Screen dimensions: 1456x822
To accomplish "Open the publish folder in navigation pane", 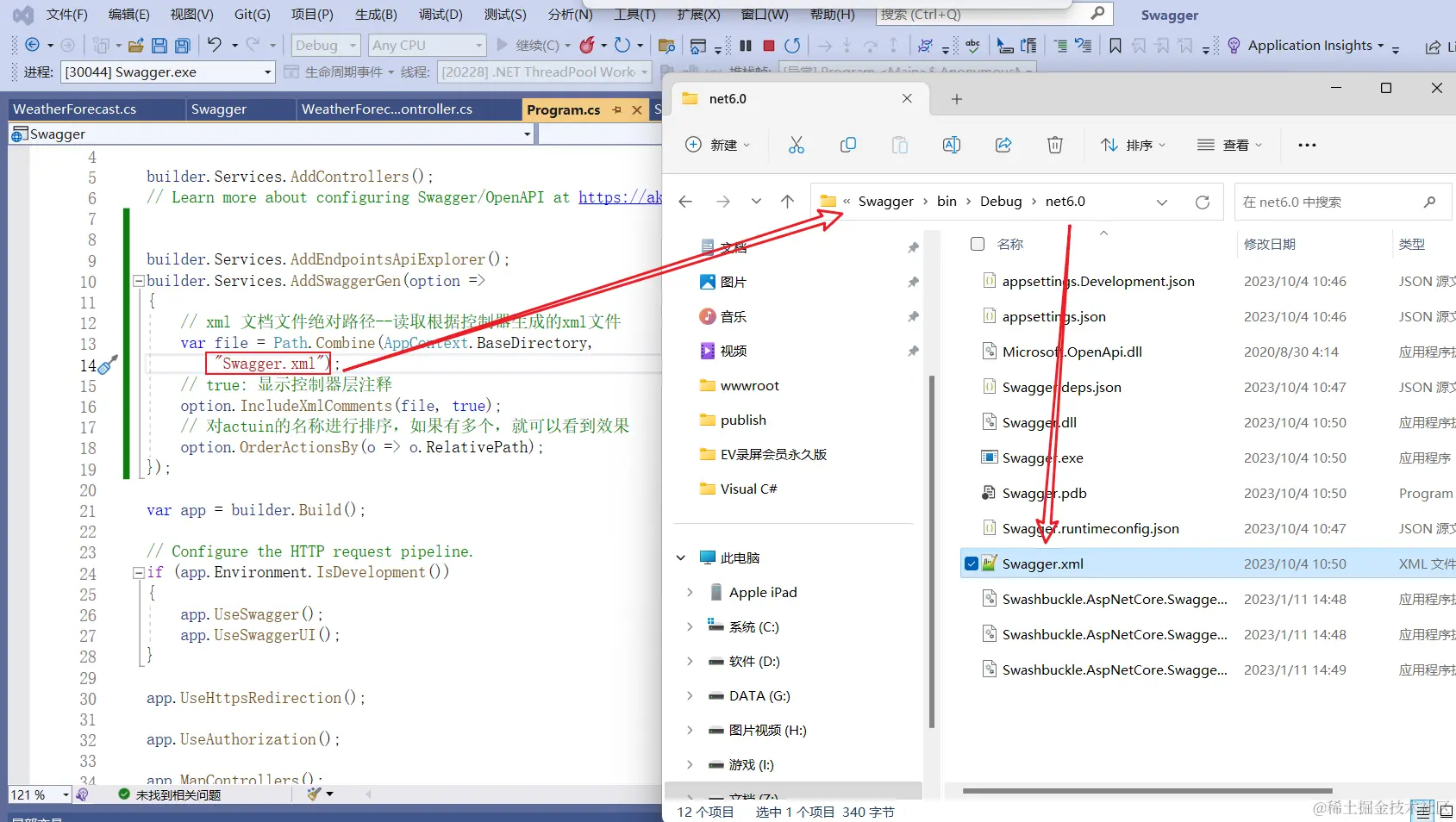I will point(743,420).
